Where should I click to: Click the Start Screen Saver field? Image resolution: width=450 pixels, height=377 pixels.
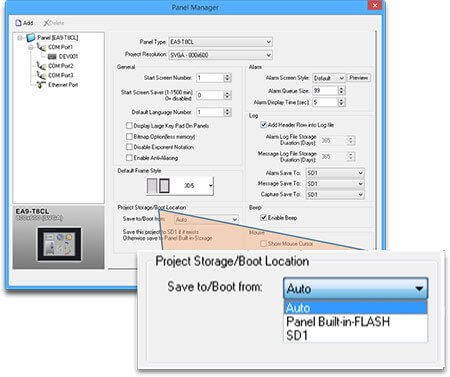pos(210,95)
